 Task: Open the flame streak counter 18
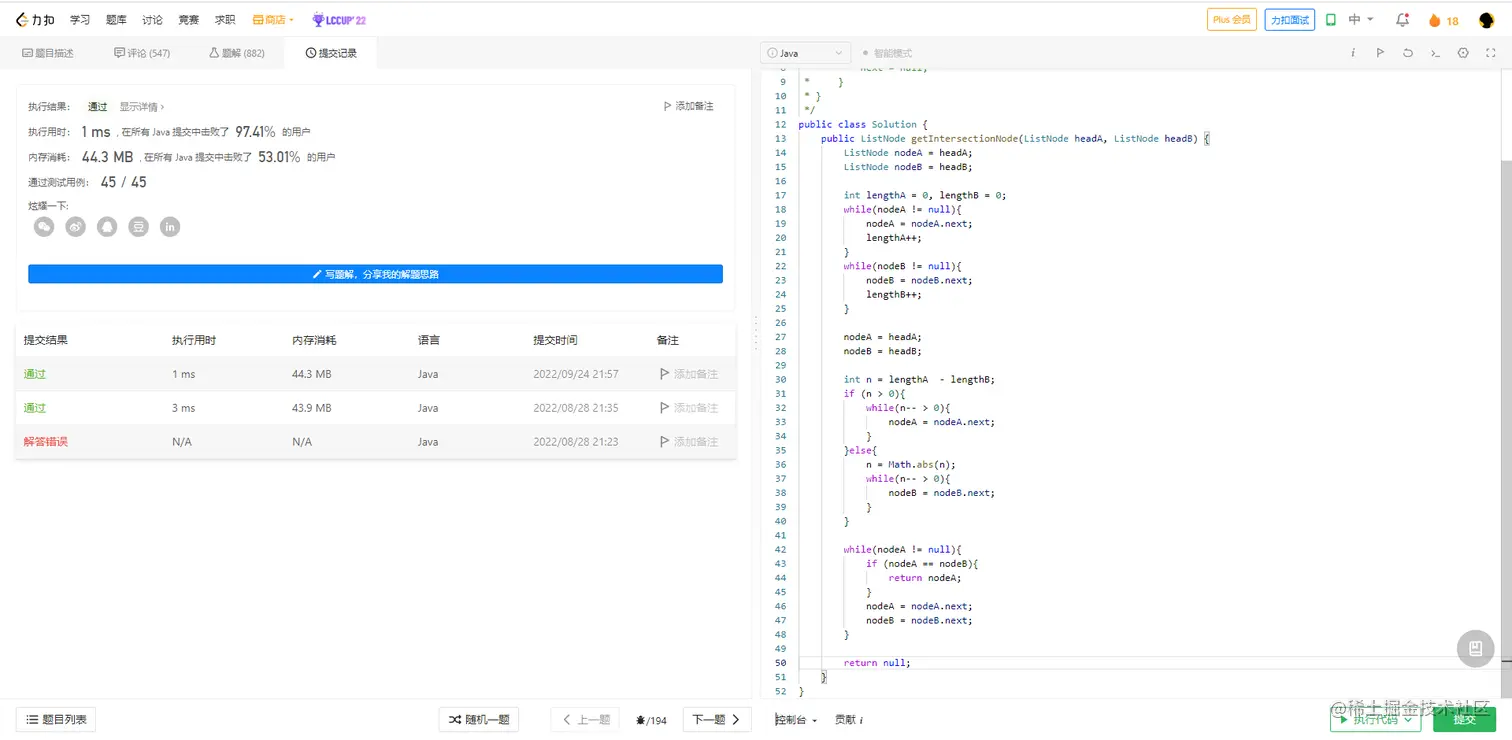click(x=1443, y=20)
